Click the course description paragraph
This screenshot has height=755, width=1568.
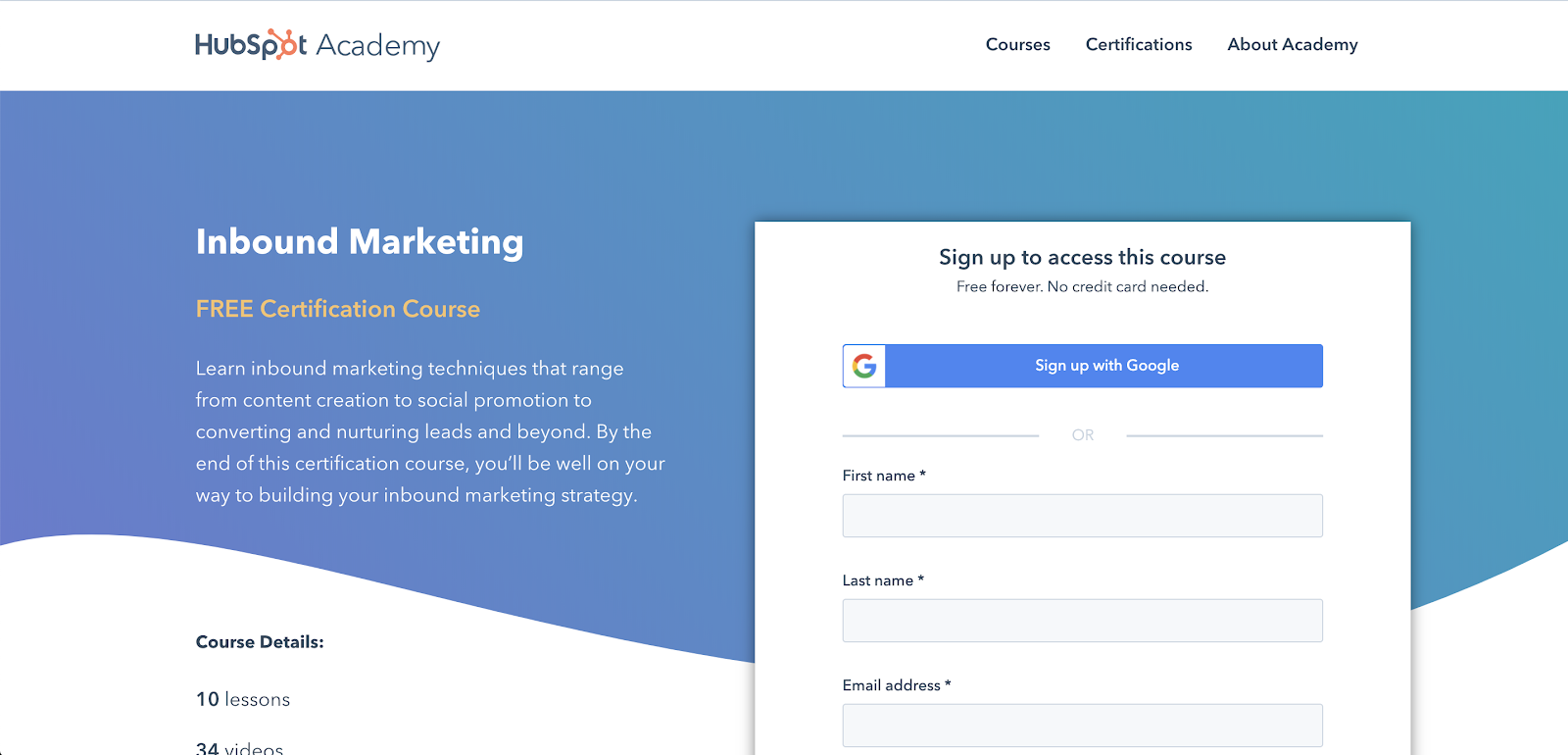coord(430,431)
